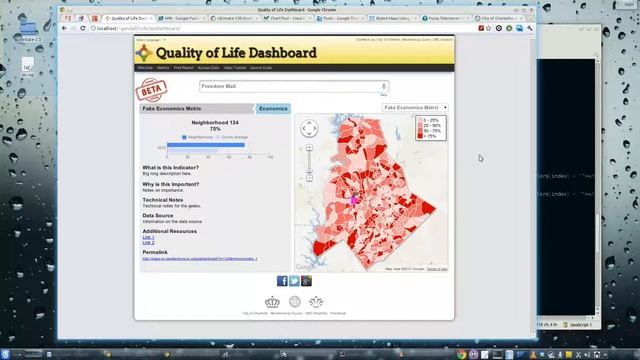
Task: Switch to the Ultimate CSS Gradient tab
Action: click(234, 18)
